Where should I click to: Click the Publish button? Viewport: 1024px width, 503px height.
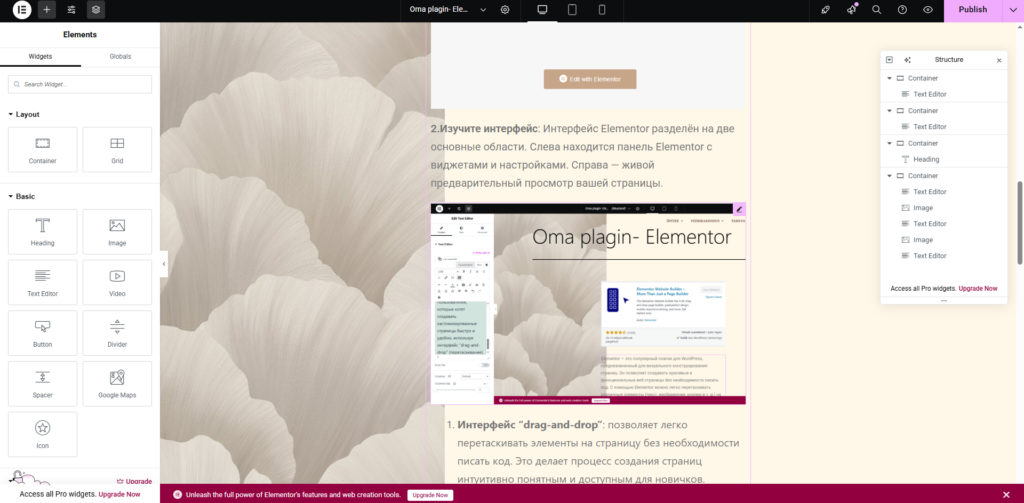coord(972,10)
